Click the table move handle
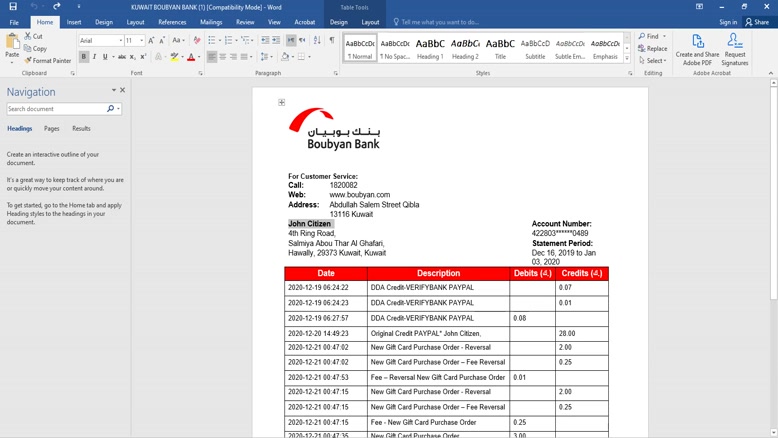The image size is (778, 438). 281,102
